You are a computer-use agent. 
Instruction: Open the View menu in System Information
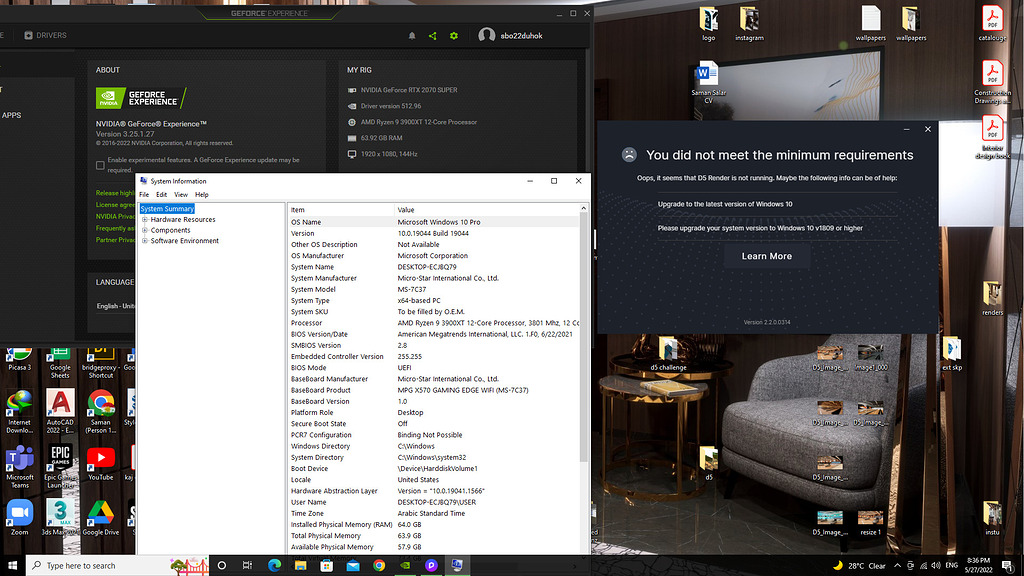(181, 195)
